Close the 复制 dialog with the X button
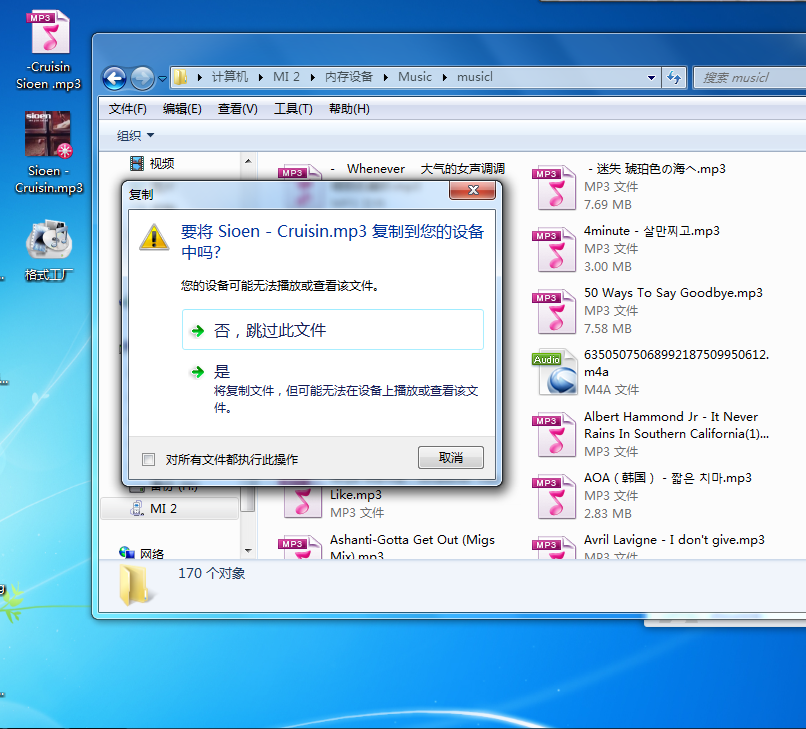806x729 pixels. pos(473,190)
